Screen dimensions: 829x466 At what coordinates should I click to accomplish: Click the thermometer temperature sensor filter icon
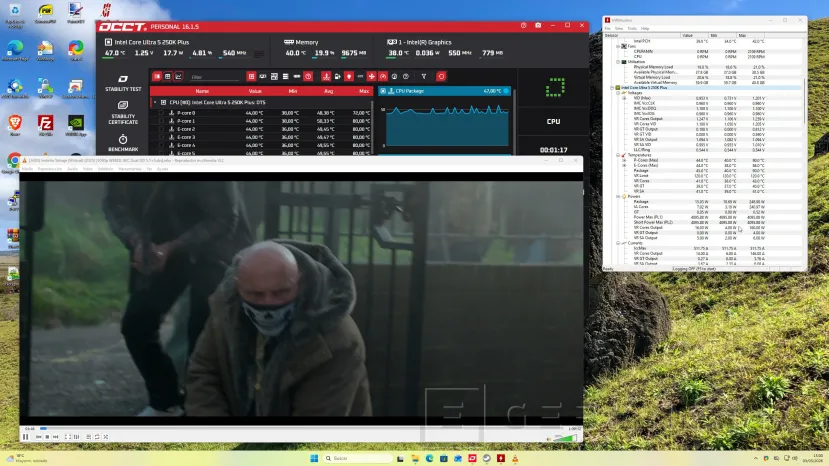pos(326,77)
